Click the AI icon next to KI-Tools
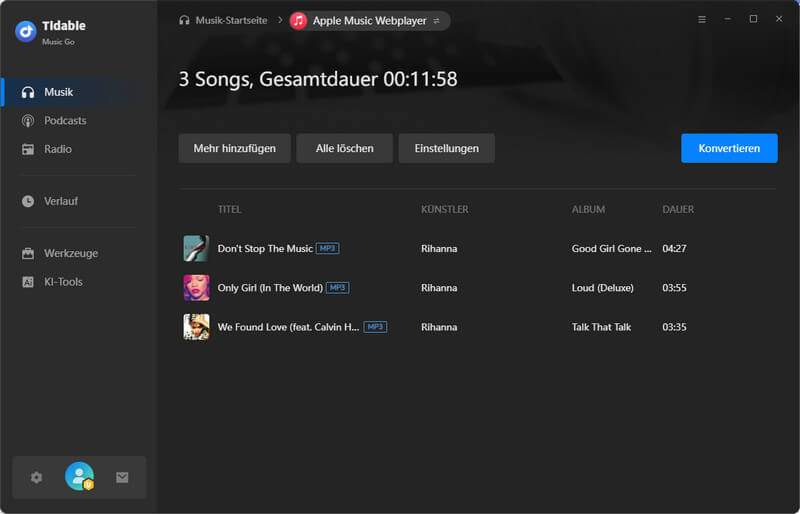Screen dimensions: 800x514 pos(28,282)
